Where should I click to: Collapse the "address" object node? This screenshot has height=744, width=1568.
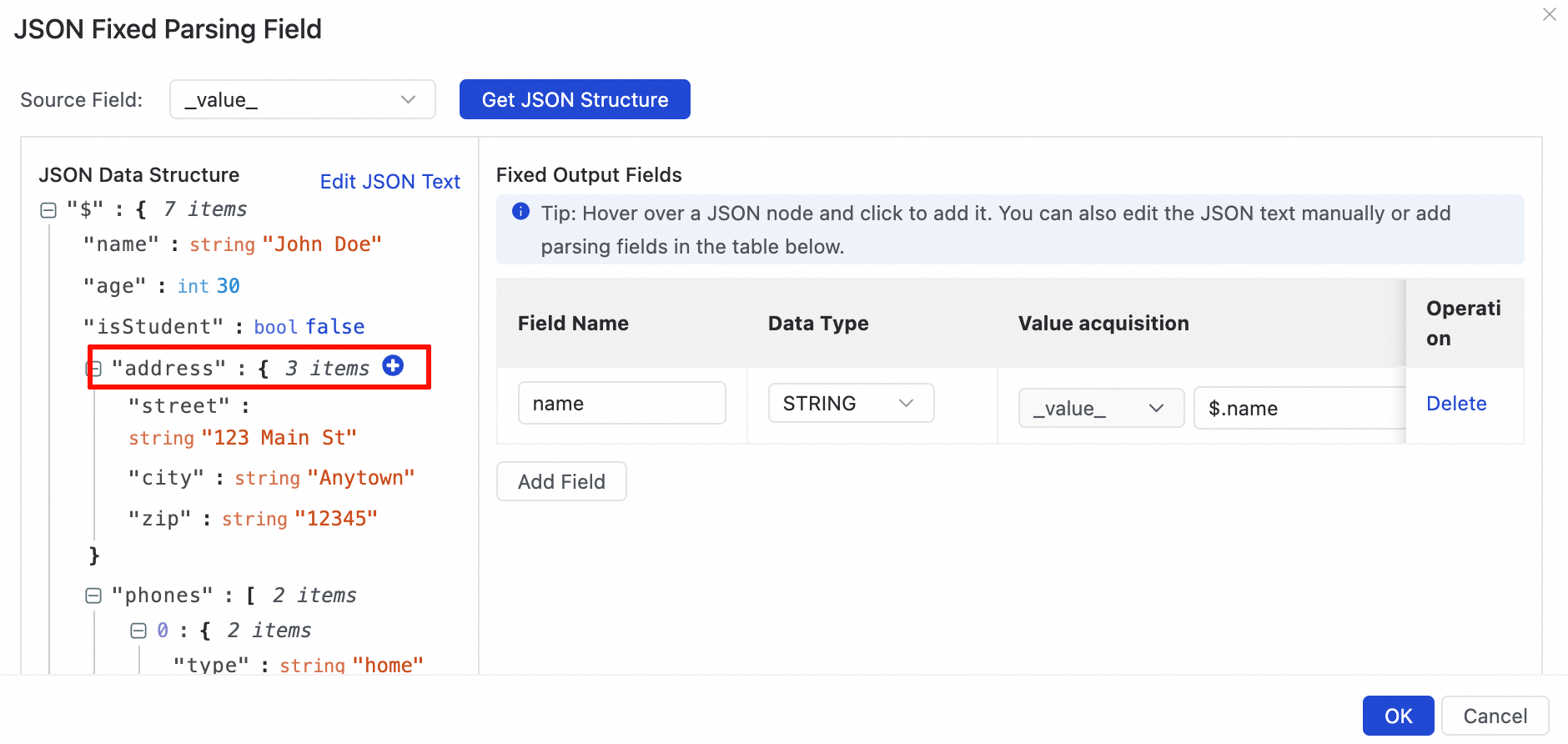pos(94,369)
